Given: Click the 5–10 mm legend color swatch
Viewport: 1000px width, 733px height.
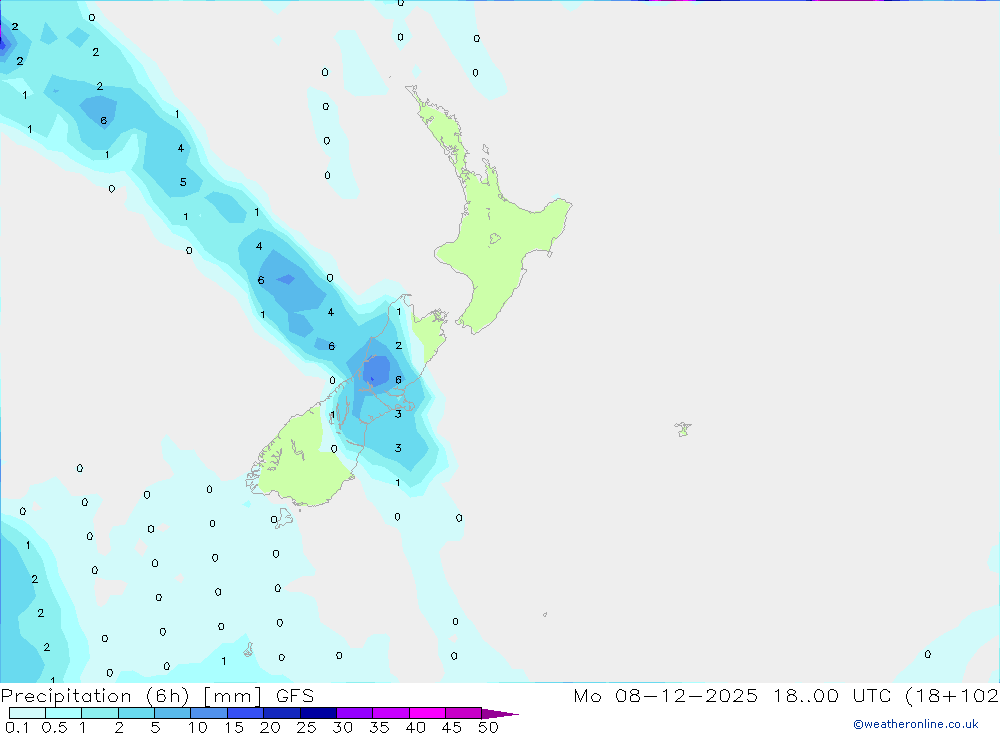Looking at the screenshot, I should (173, 713).
